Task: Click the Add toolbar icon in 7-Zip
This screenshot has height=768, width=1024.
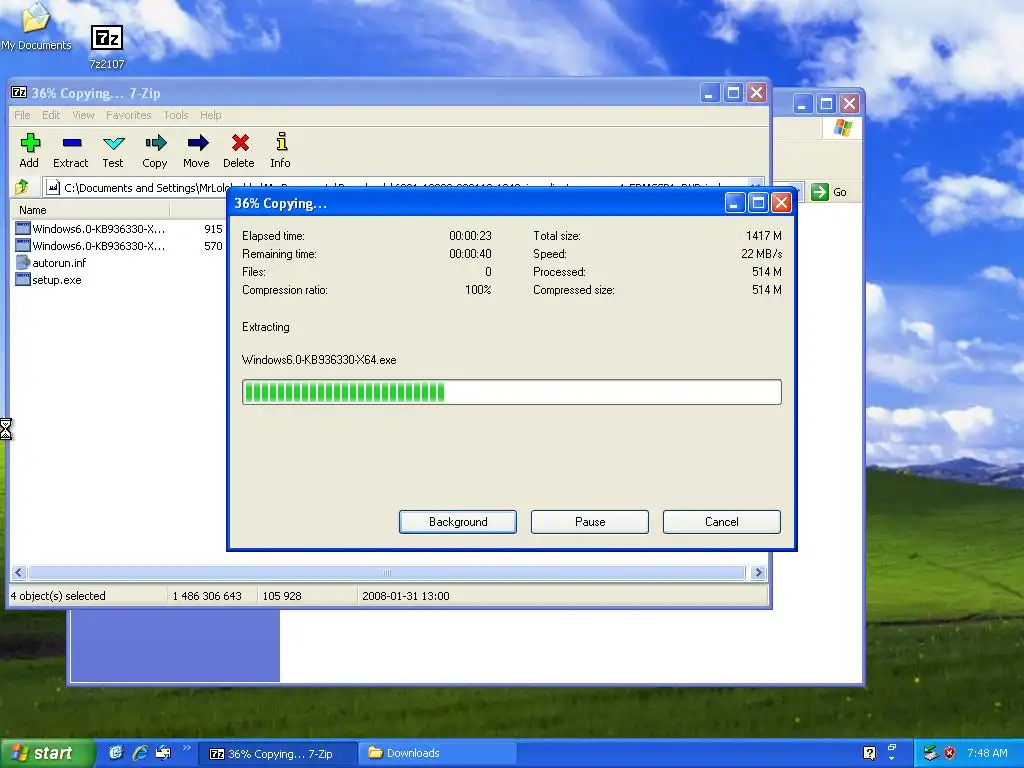Action: point(29,143)
